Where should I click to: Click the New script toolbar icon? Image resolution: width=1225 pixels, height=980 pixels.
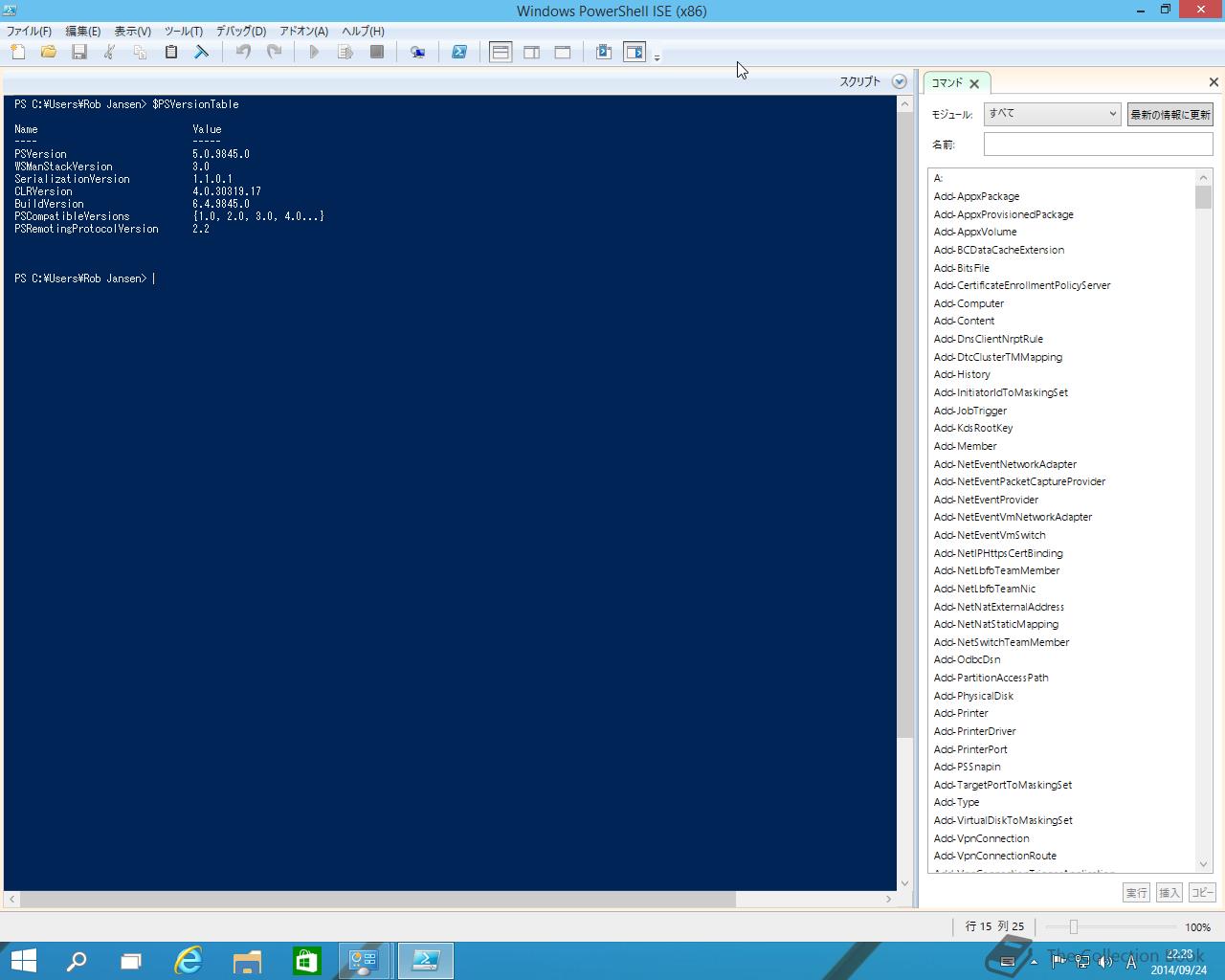click(x=18, y=52)
